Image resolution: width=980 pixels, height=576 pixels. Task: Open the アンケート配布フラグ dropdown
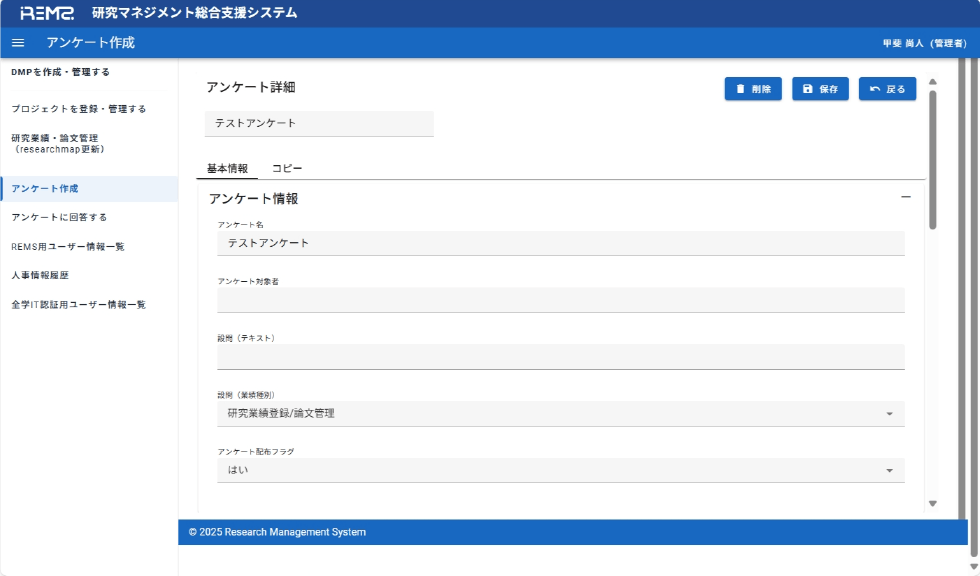[x=890, y=470]
